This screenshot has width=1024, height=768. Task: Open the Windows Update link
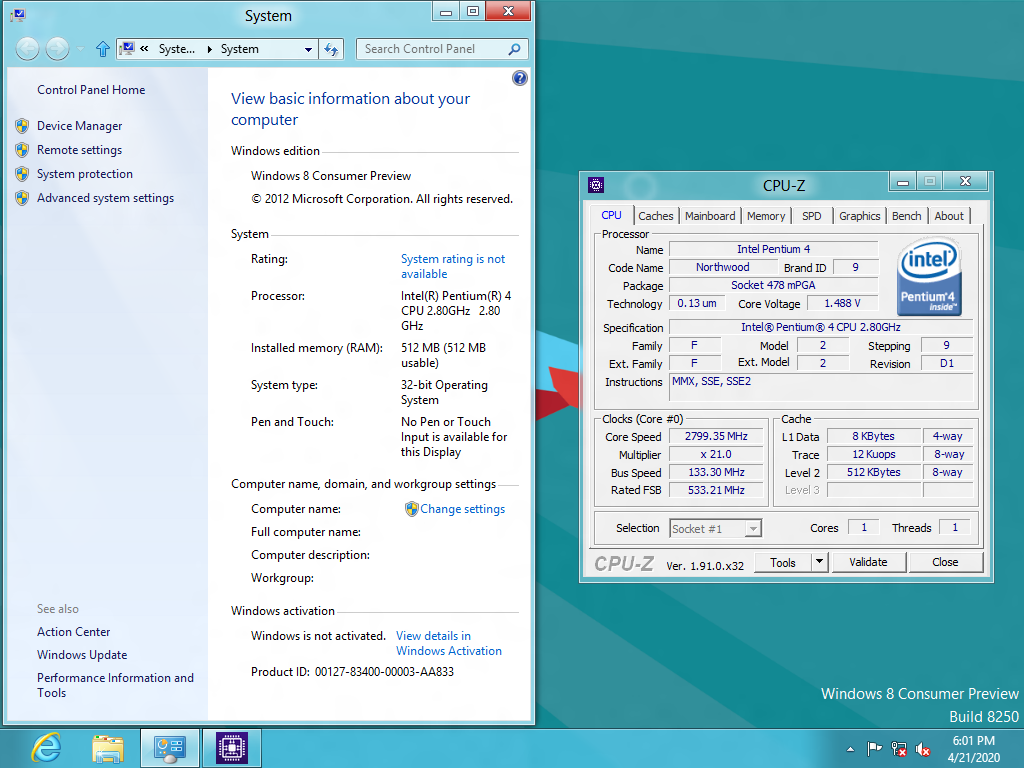click(82, 655)
